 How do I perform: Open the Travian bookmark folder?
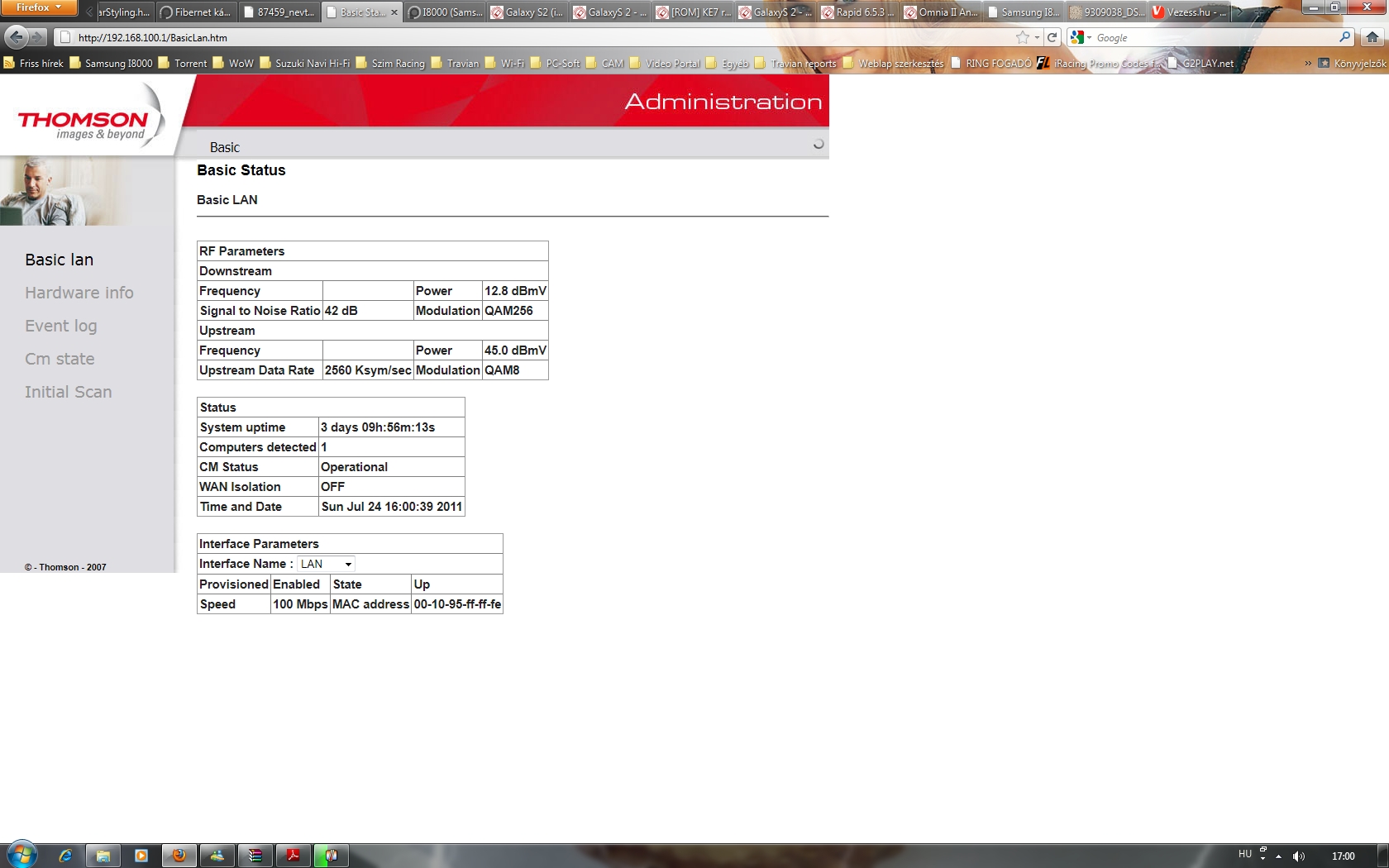455,63
